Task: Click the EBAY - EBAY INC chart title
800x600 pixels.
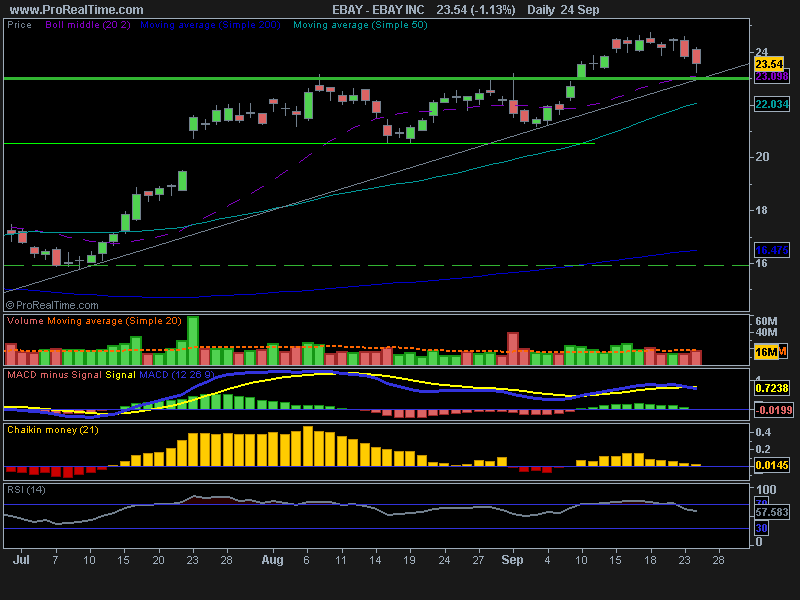Action: [378, 10]
